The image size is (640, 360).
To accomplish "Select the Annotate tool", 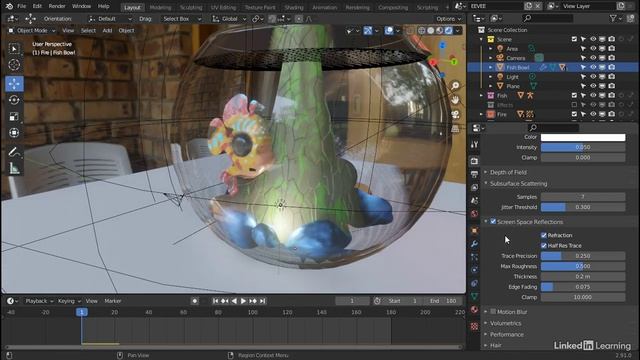I will click(x=14, y=152).
